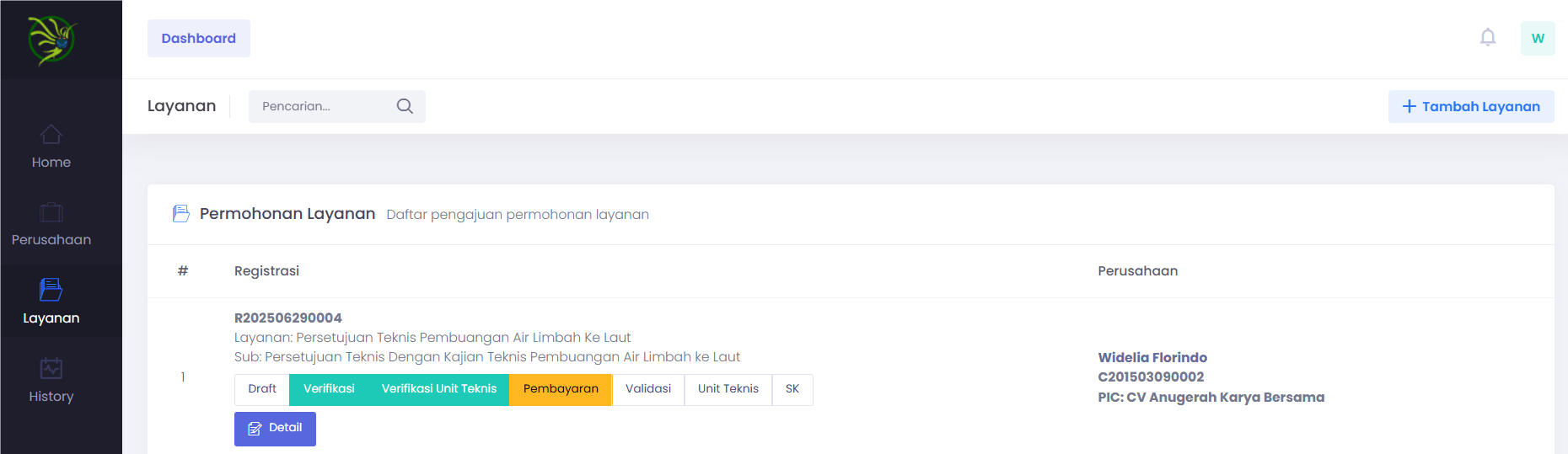Go to Perusahaan briefcase icon
Screen dimensions: 1568x454
pos(51,212)
